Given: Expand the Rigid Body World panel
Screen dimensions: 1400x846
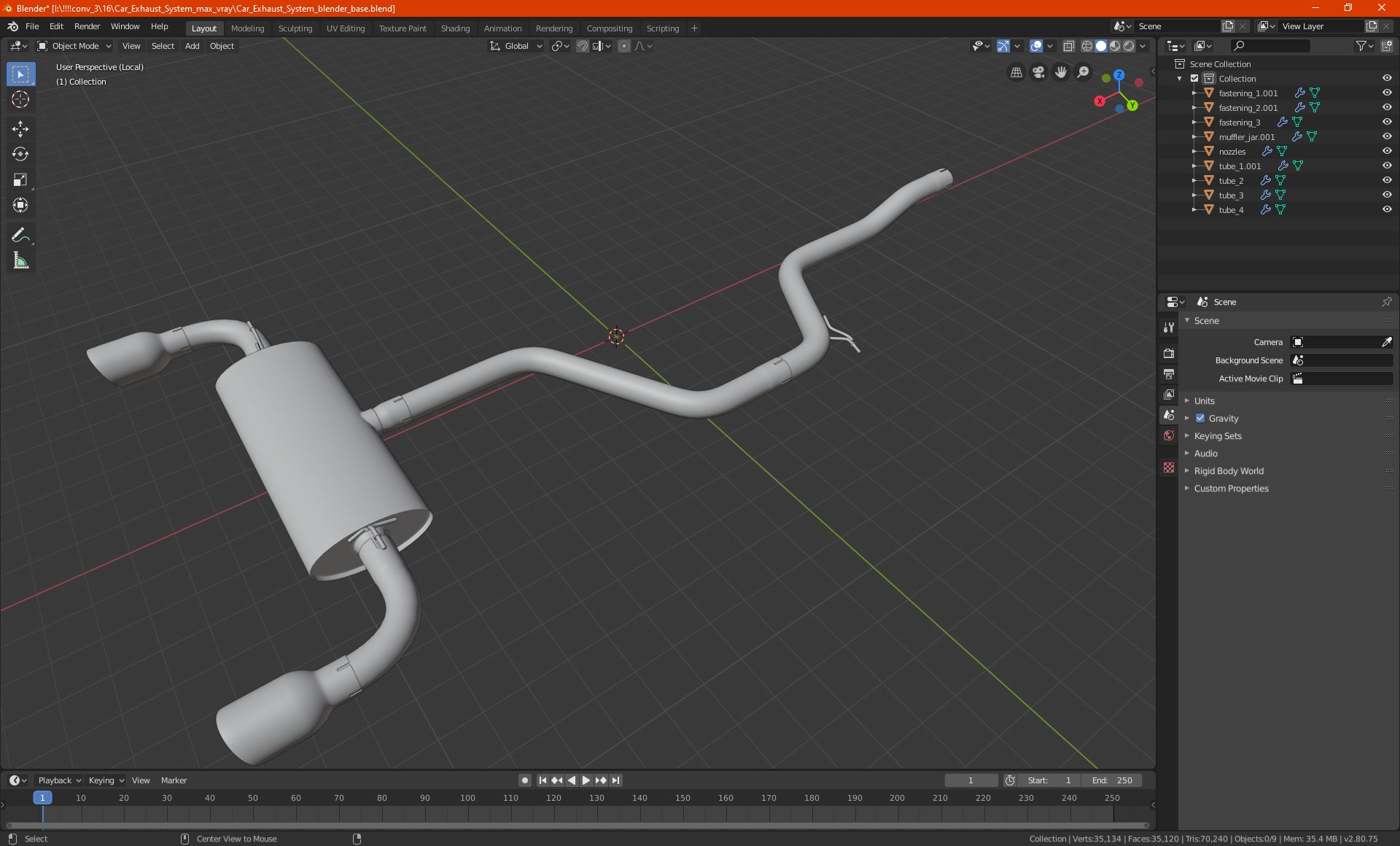Looking at the screenshot, I should point(1229,471).
